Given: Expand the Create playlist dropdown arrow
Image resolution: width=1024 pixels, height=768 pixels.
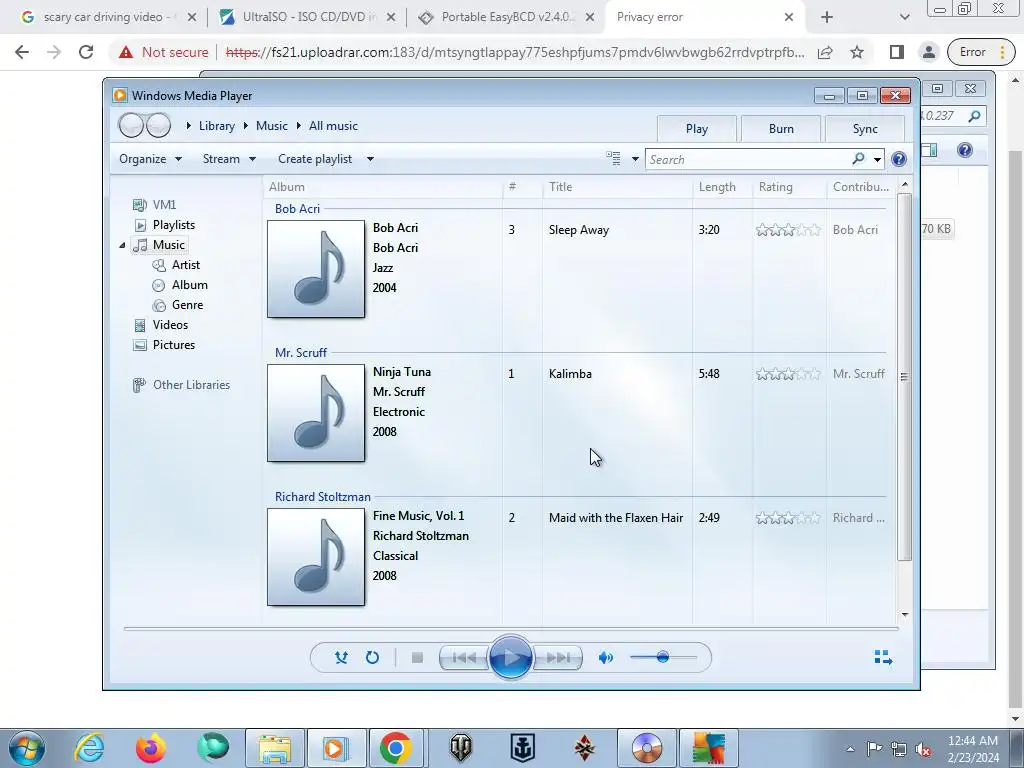Looking at the screenshot, I should [370, 159].
